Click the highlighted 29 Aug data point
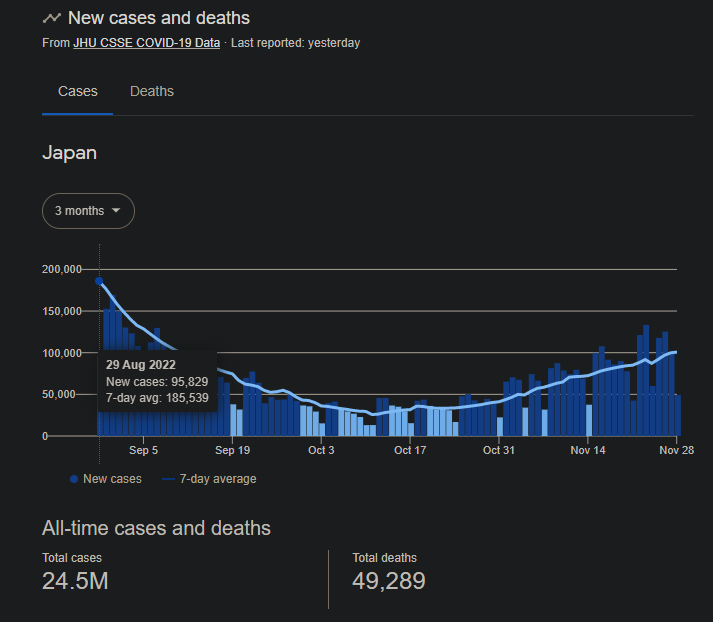This screenshot has height=622, width=713. click(x=99, y=281)
